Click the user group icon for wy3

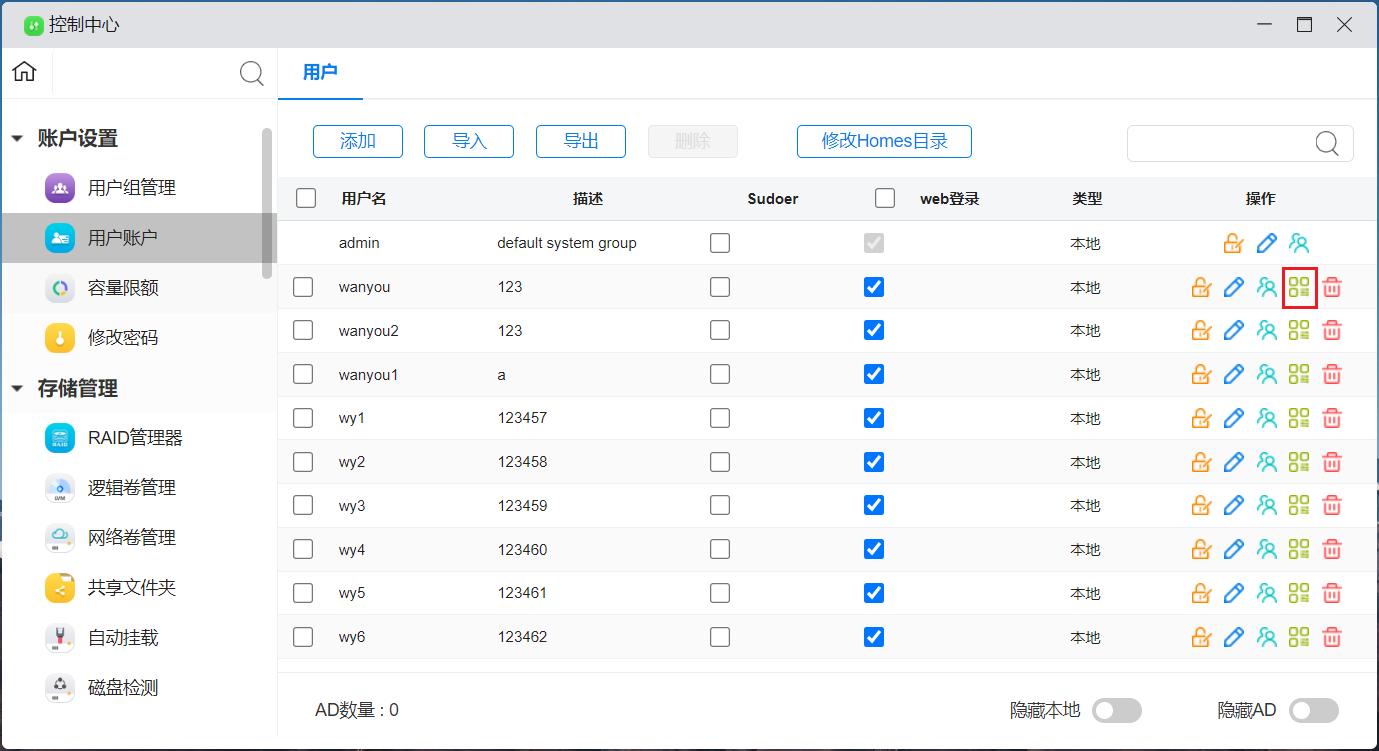coord(1267,506)
